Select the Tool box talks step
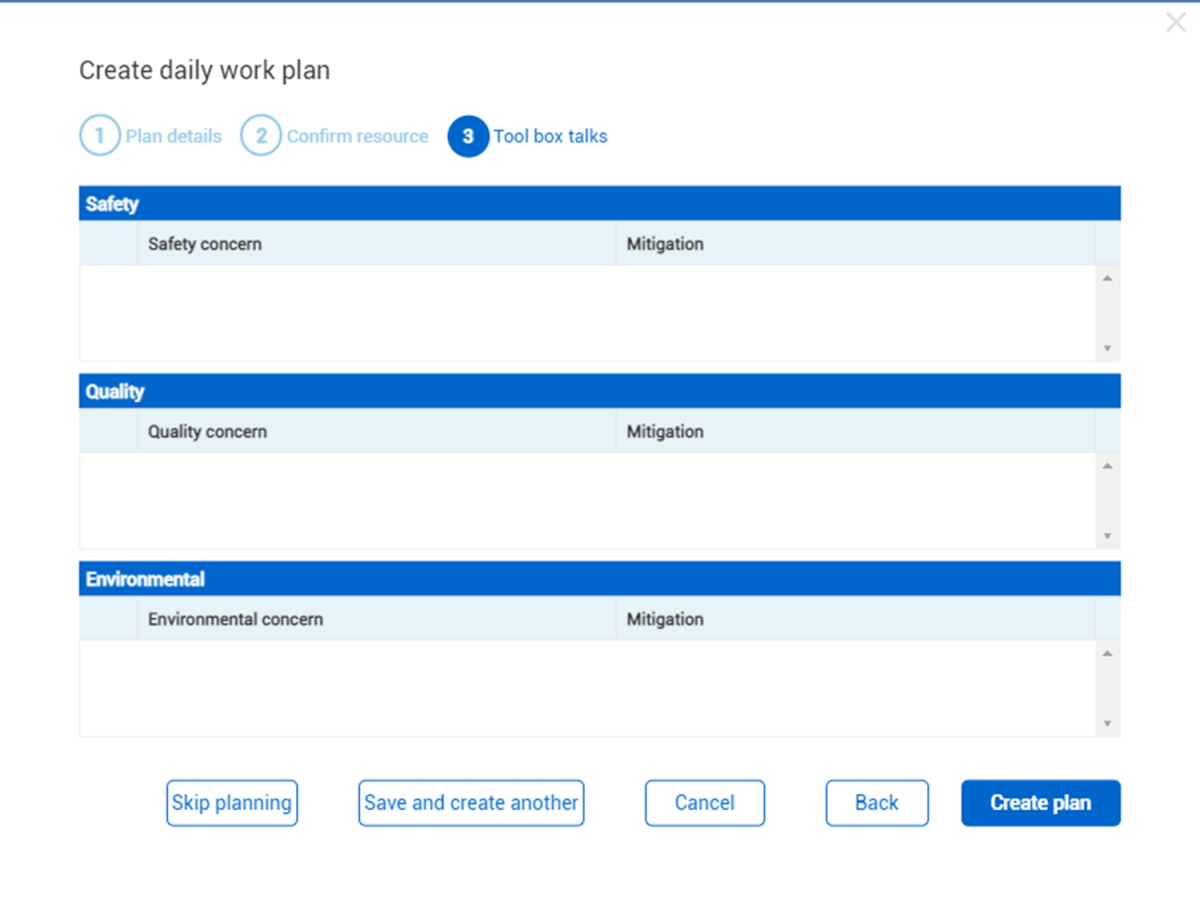The image size is (1200, 910). coord(550,136)
